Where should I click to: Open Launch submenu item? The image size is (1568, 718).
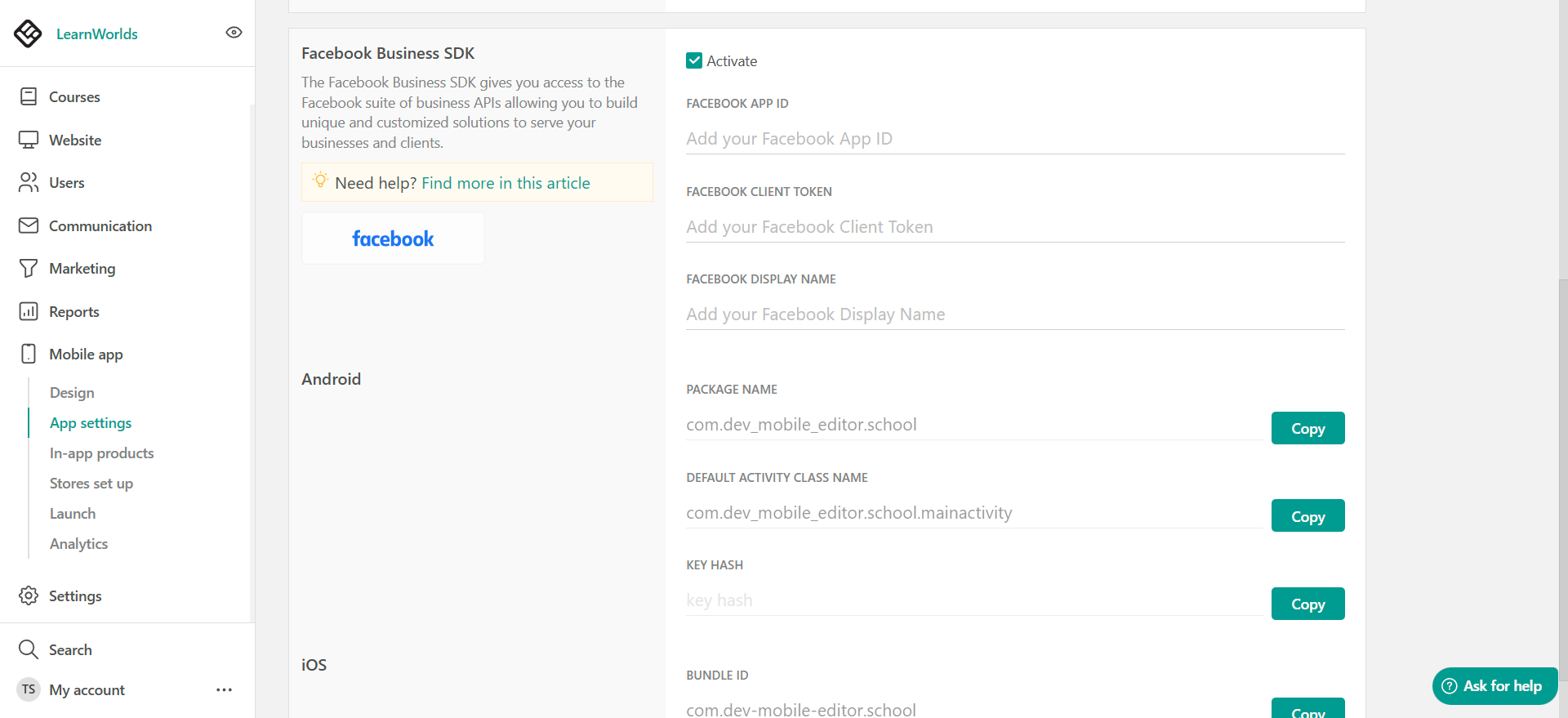pyautogui.click(x=73, y=514)
